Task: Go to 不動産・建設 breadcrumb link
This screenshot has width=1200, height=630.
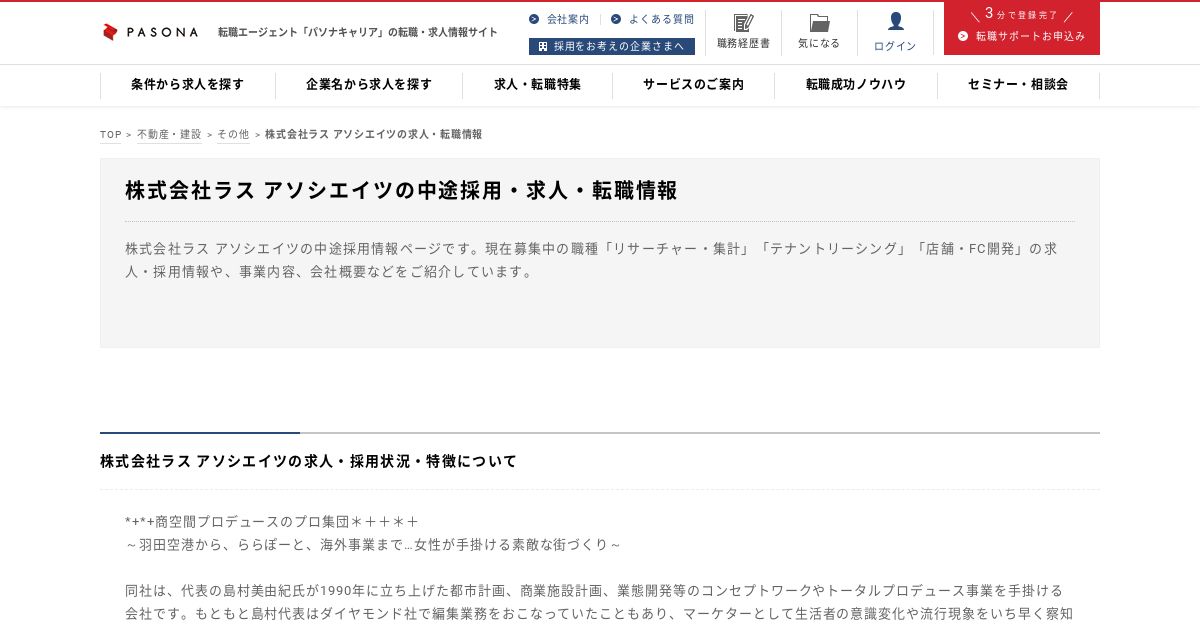Action: click(x=169, y=134)
